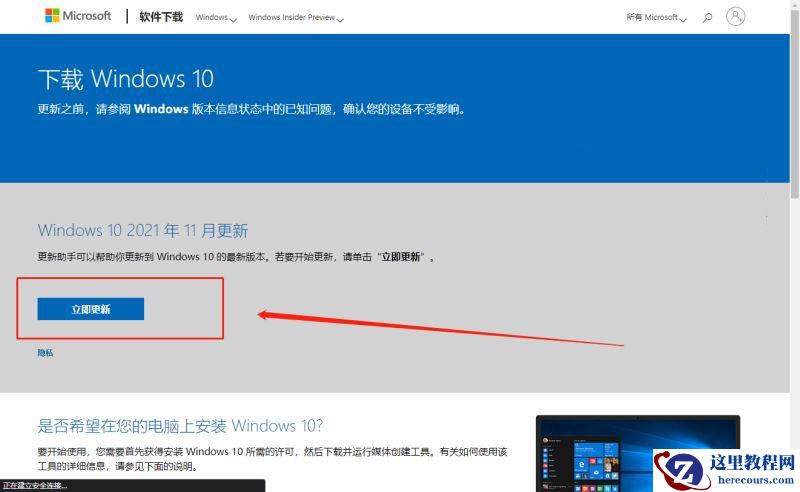This screenshot has width=800, height=492.
Task: Click the Windows 10 2021 年 11 月更新 heading
Action: coord(143,230)
